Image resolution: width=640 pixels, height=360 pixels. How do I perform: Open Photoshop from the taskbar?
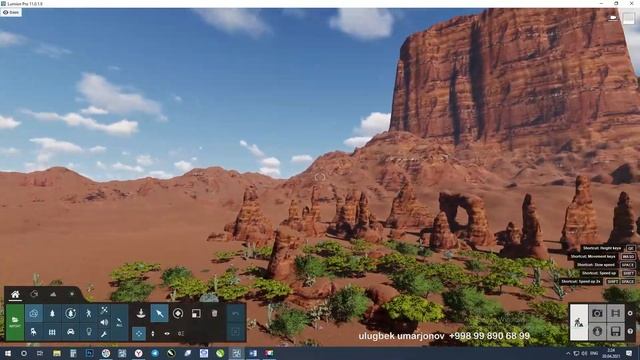[89, 353]
